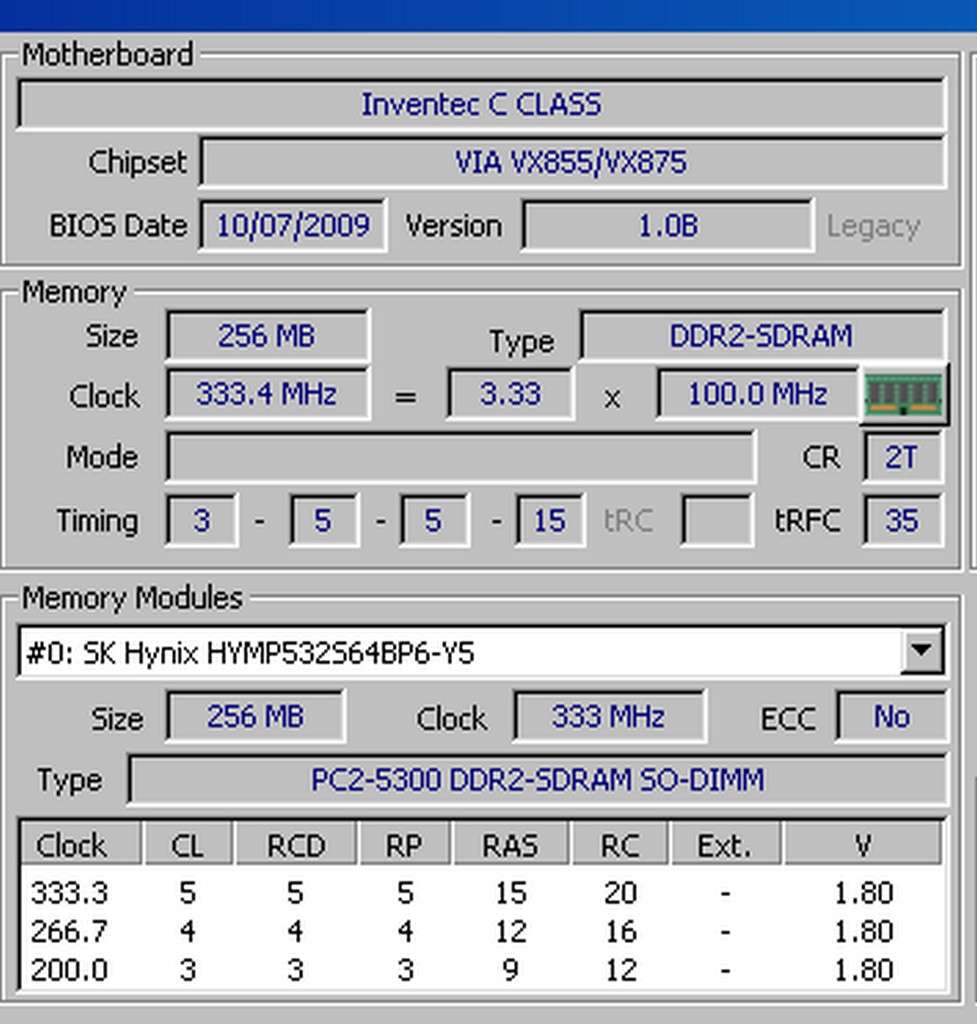Select the VIA VX855/VX875 chipset field
This screenshot has height=1024, width=977.
[x=575, y=163]
